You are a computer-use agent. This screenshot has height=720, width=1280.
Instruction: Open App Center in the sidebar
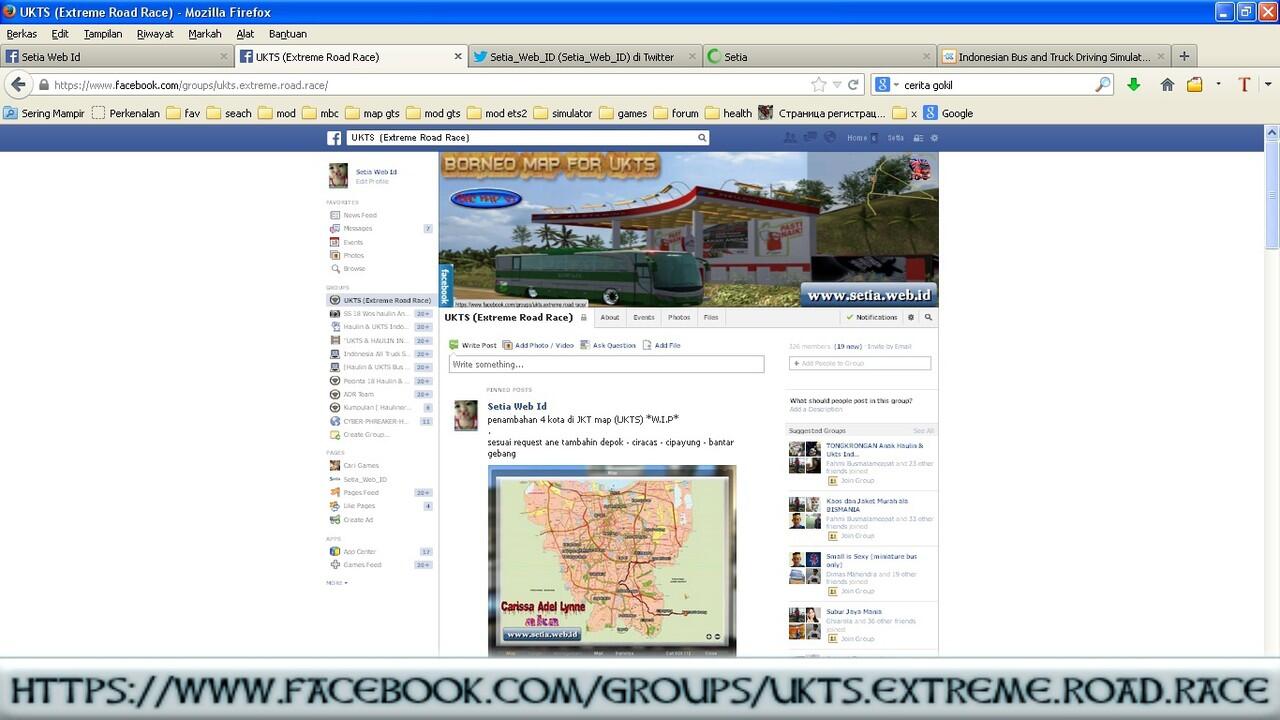[359, 552]
